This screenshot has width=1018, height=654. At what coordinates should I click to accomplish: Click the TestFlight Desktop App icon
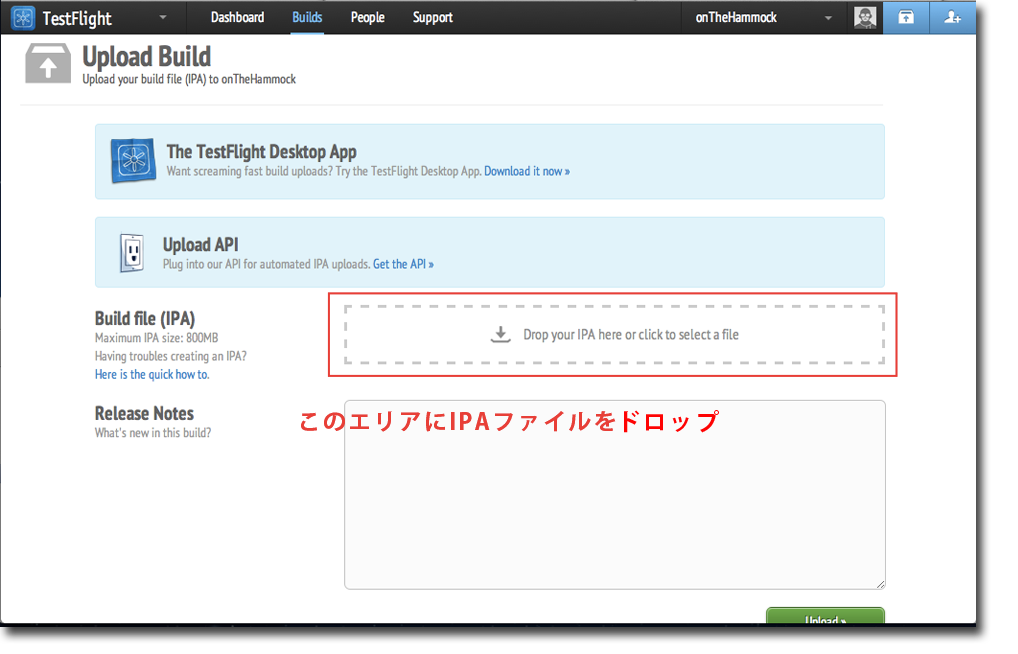coord(132,160)
